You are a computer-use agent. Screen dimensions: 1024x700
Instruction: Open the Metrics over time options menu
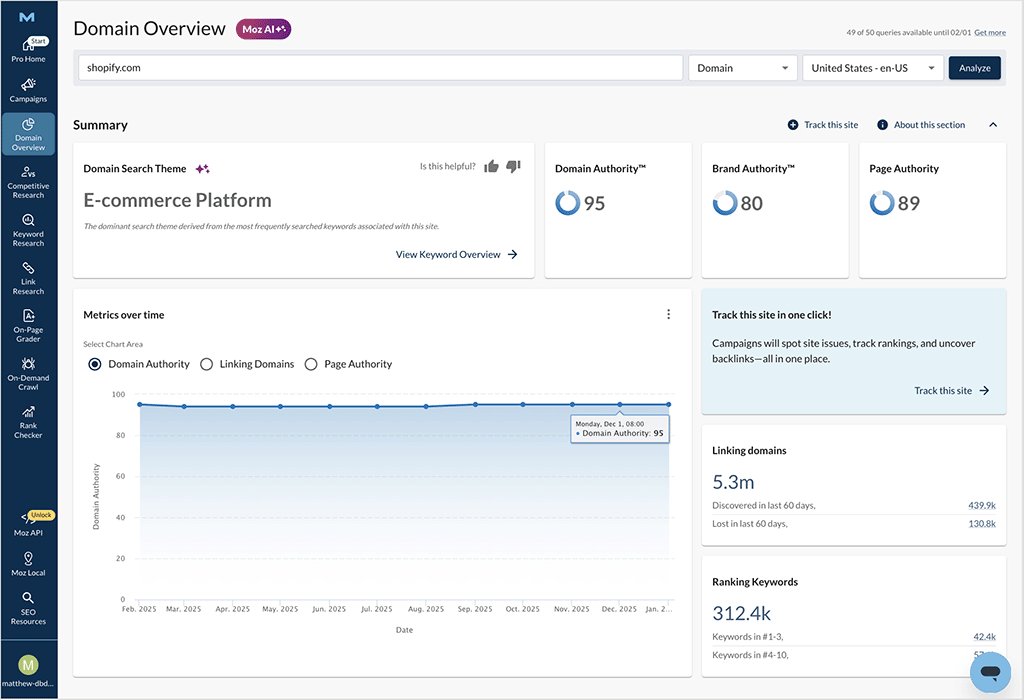click(668, 314)
